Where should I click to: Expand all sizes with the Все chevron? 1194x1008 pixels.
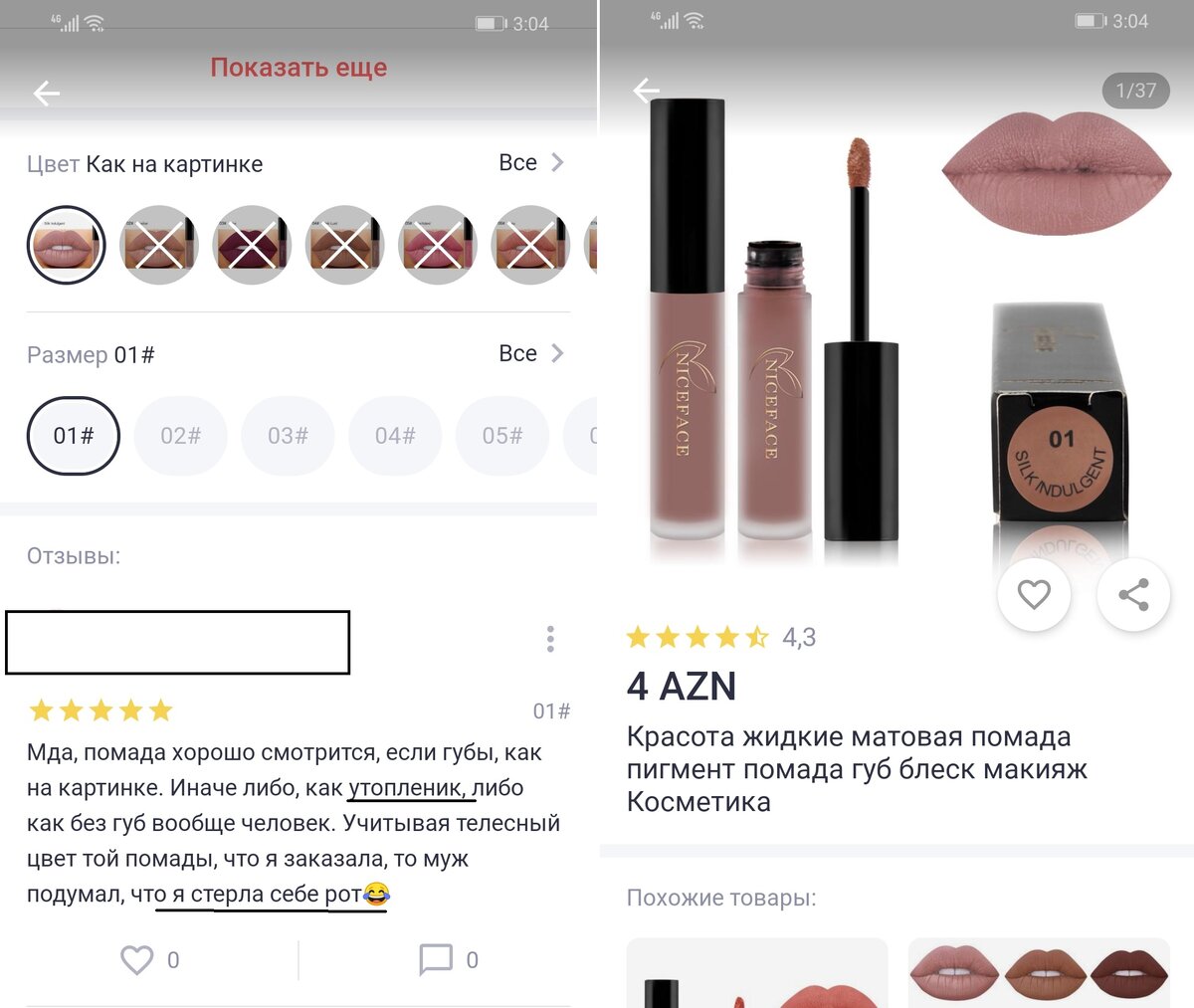tap(532, 353)
